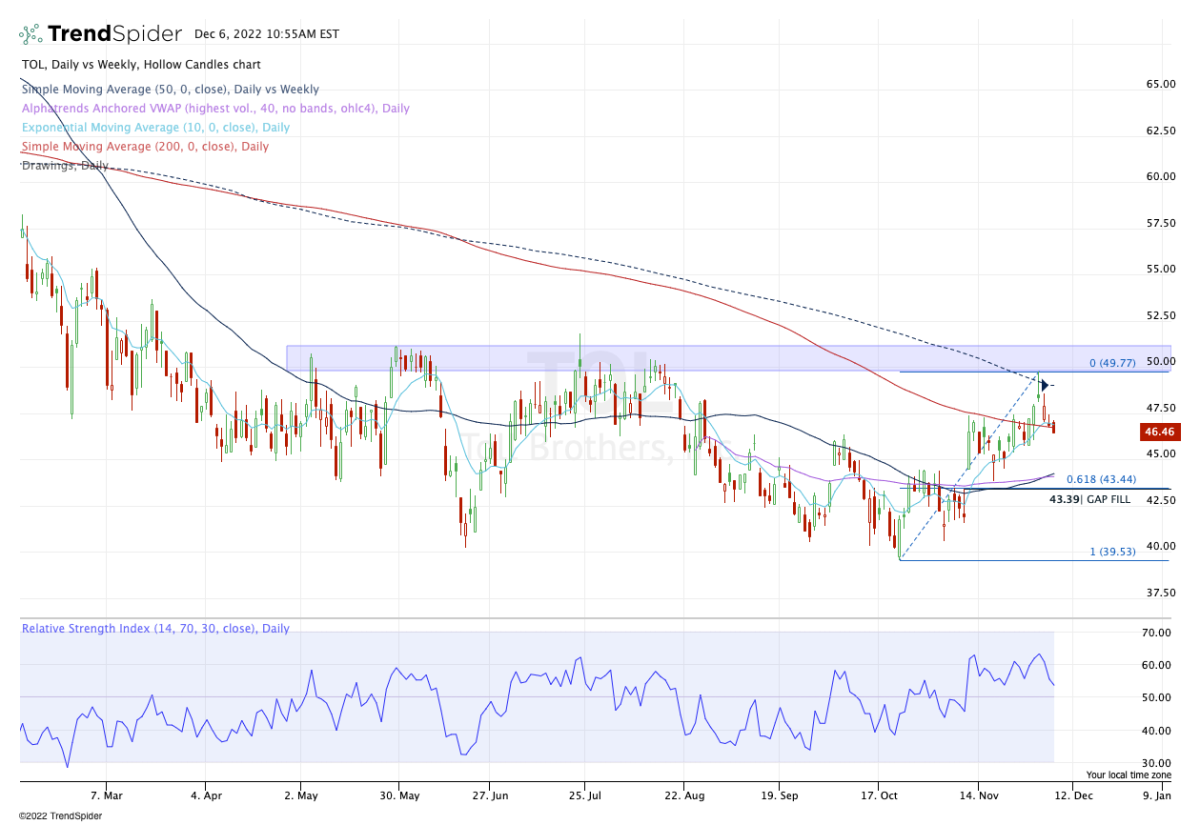Toggle the Simple Moving Average (50) indicator

click(x=170, y=89)
